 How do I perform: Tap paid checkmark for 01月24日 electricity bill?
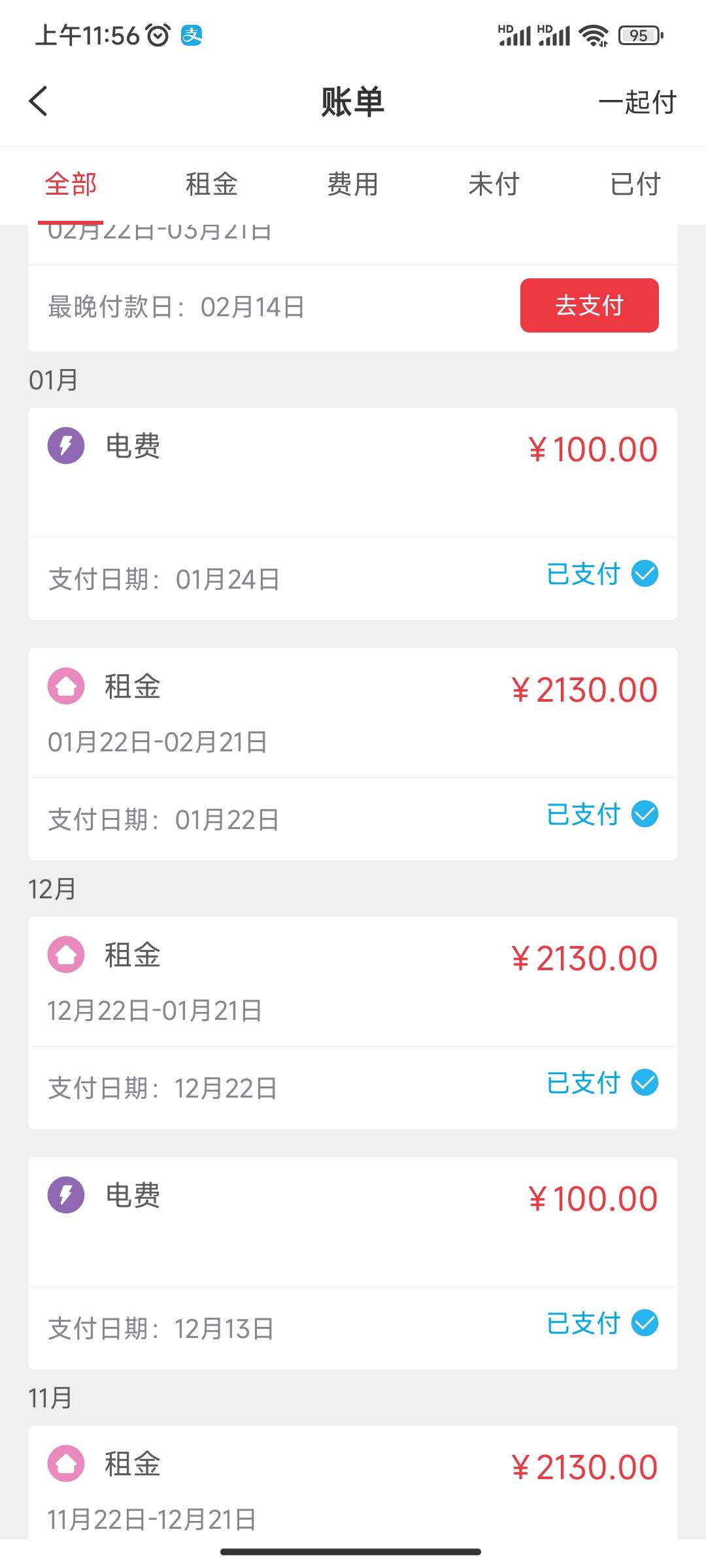pyautogui.click(x=645, y=574)
